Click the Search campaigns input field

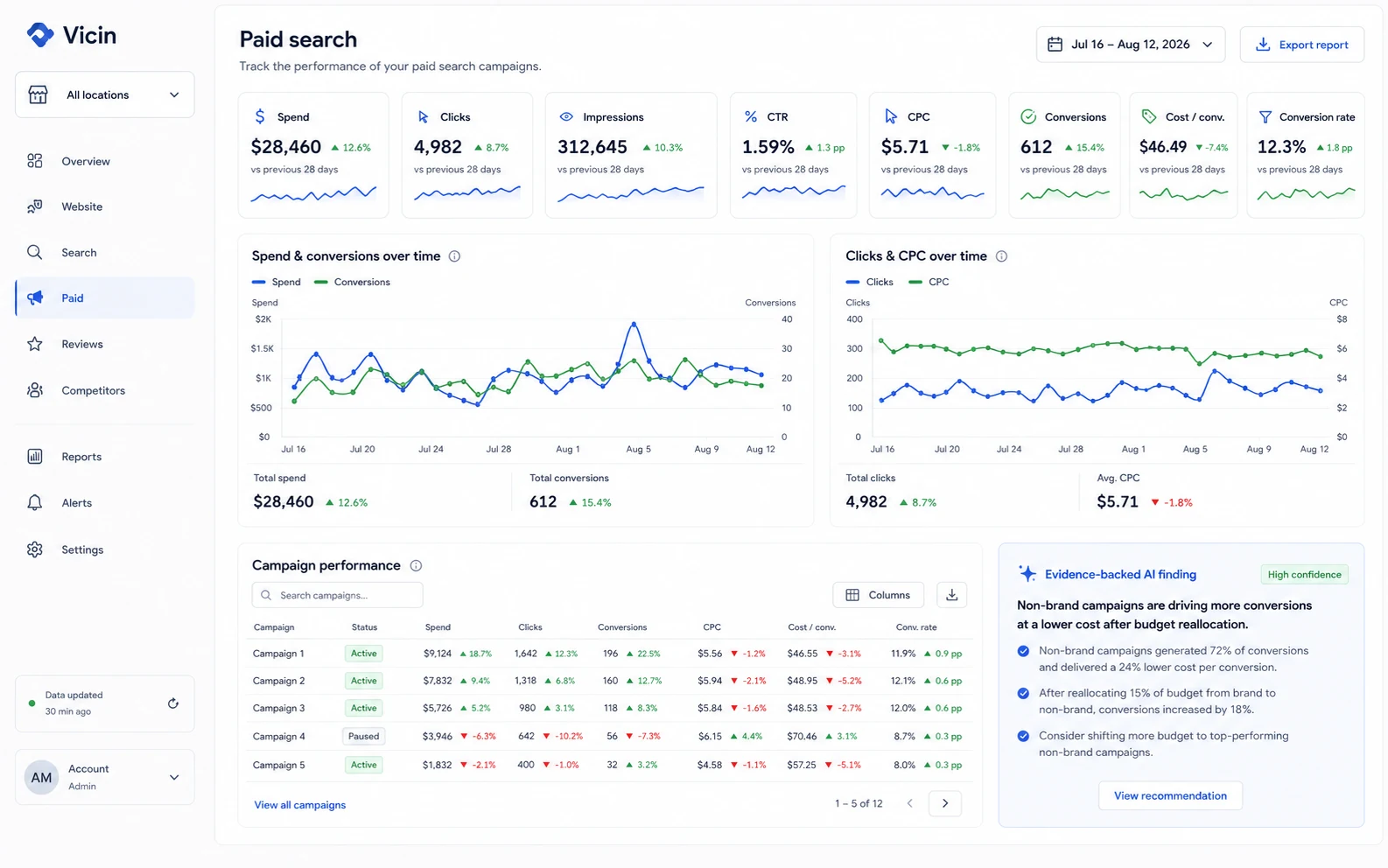(x=338, y=595)
